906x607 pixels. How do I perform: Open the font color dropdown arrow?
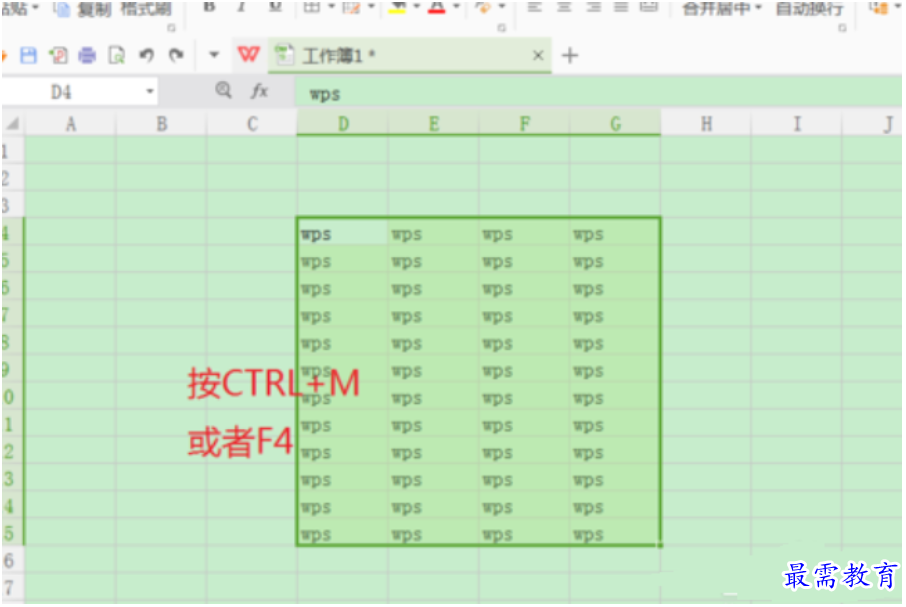(x=456, y=7)
